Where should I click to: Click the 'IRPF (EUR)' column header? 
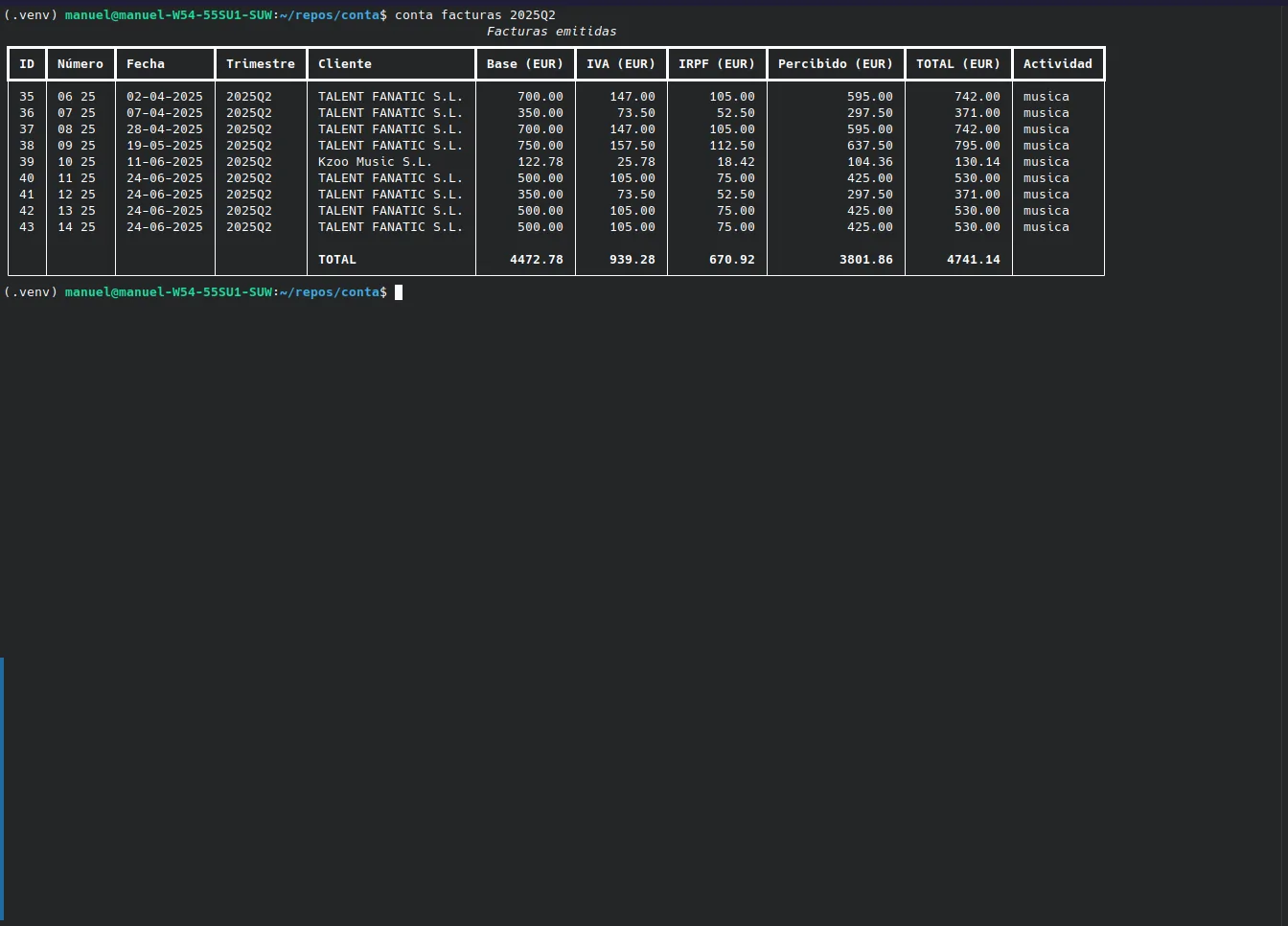pos(716,64)
